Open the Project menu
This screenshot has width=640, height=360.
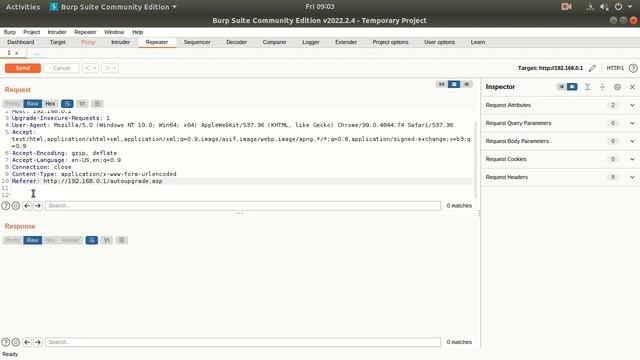[x=31, y=32]
